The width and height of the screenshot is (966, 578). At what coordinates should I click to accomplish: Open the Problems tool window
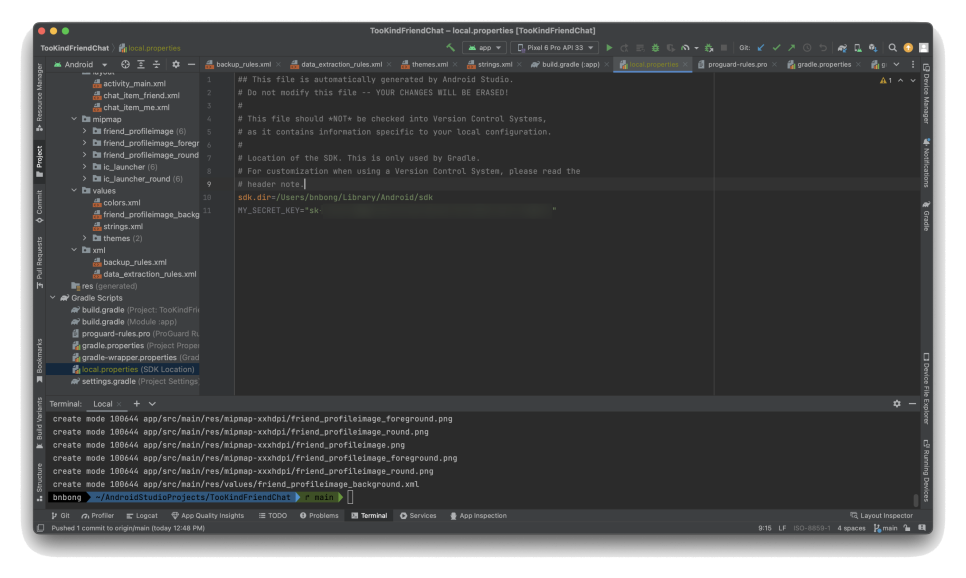[x=319, y=516]
